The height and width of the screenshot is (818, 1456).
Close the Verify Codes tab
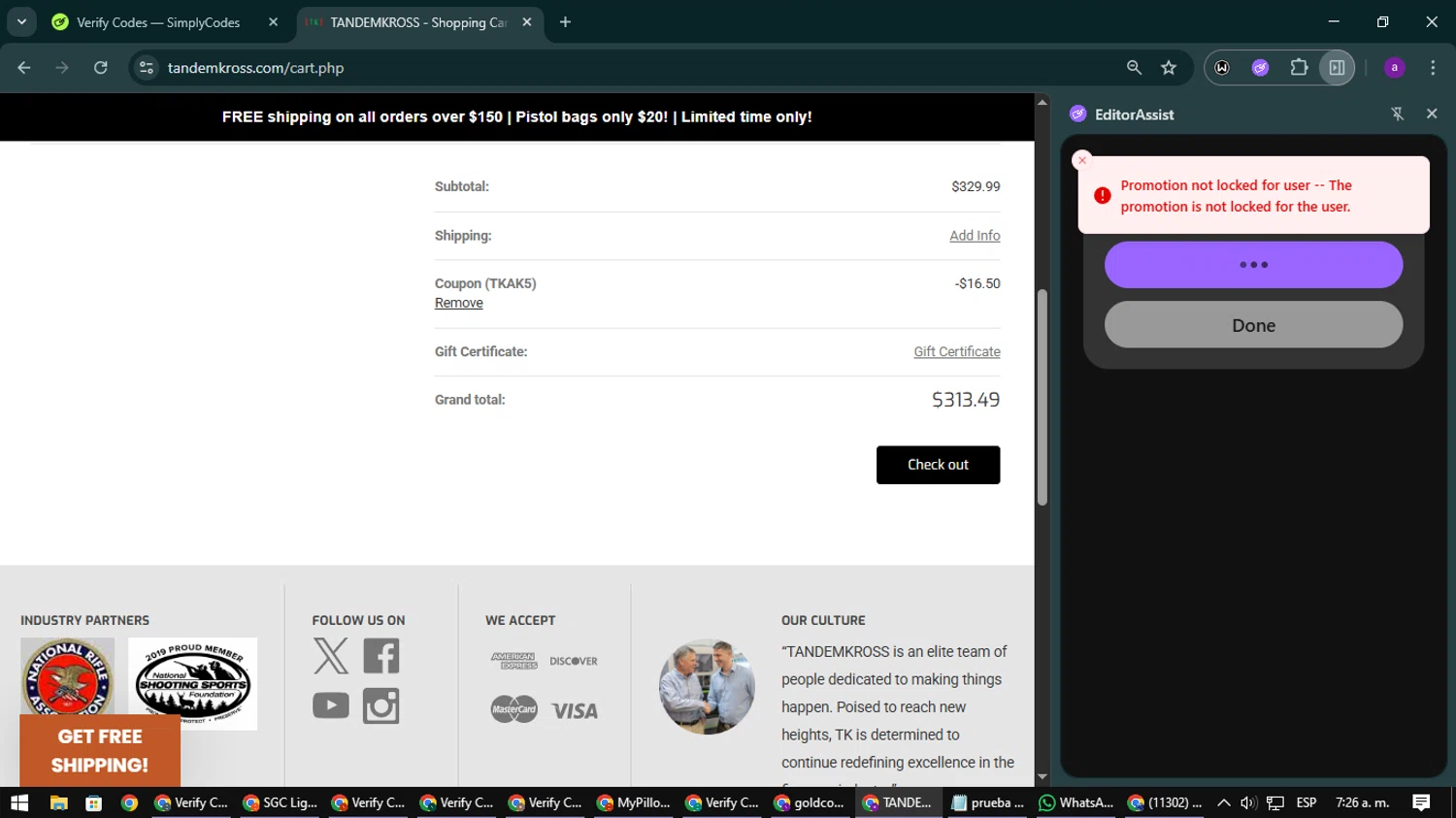pos(274,22)
